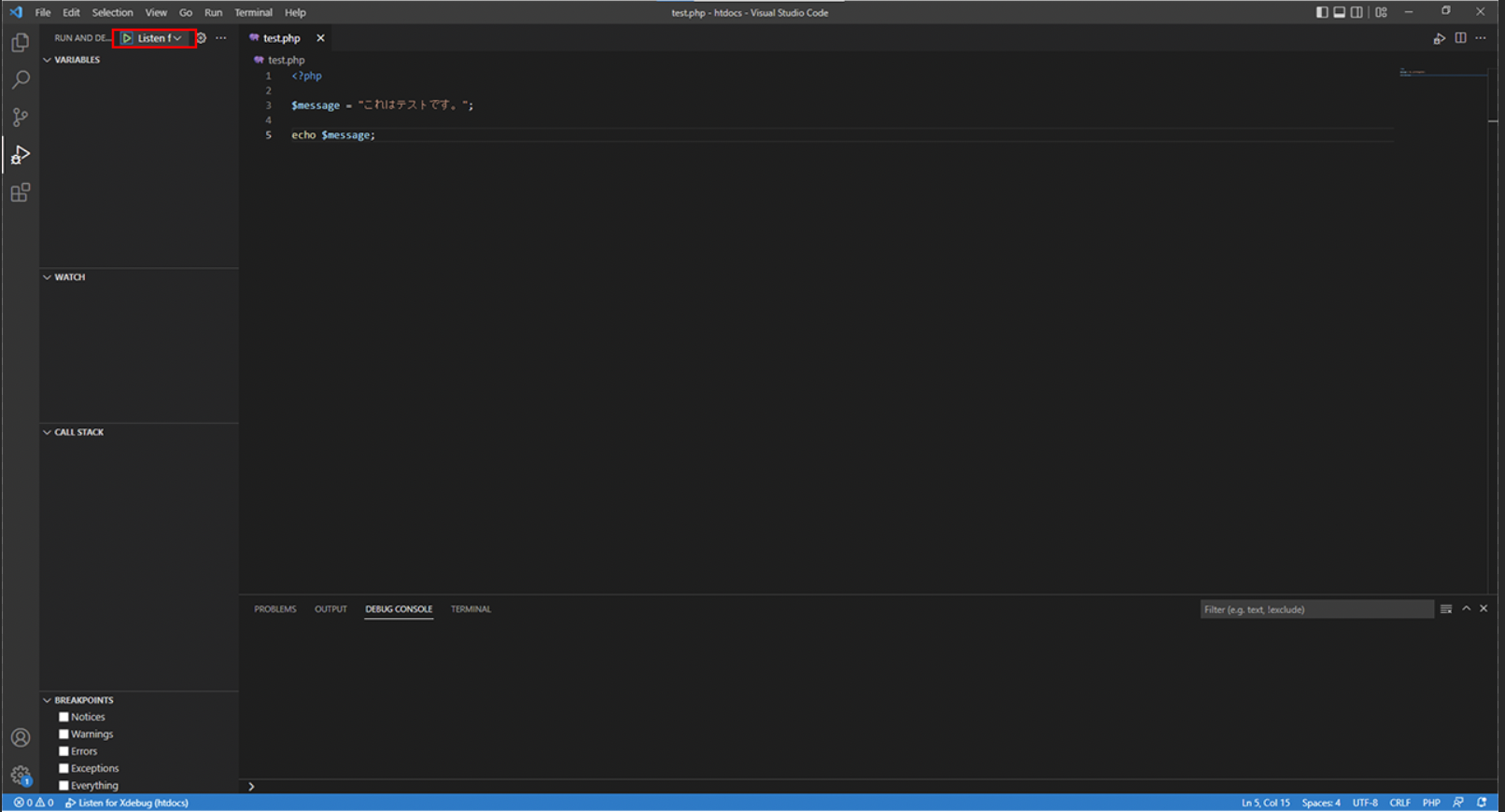
Task: Select the test.php editor tab
Action: pos(281,38)
